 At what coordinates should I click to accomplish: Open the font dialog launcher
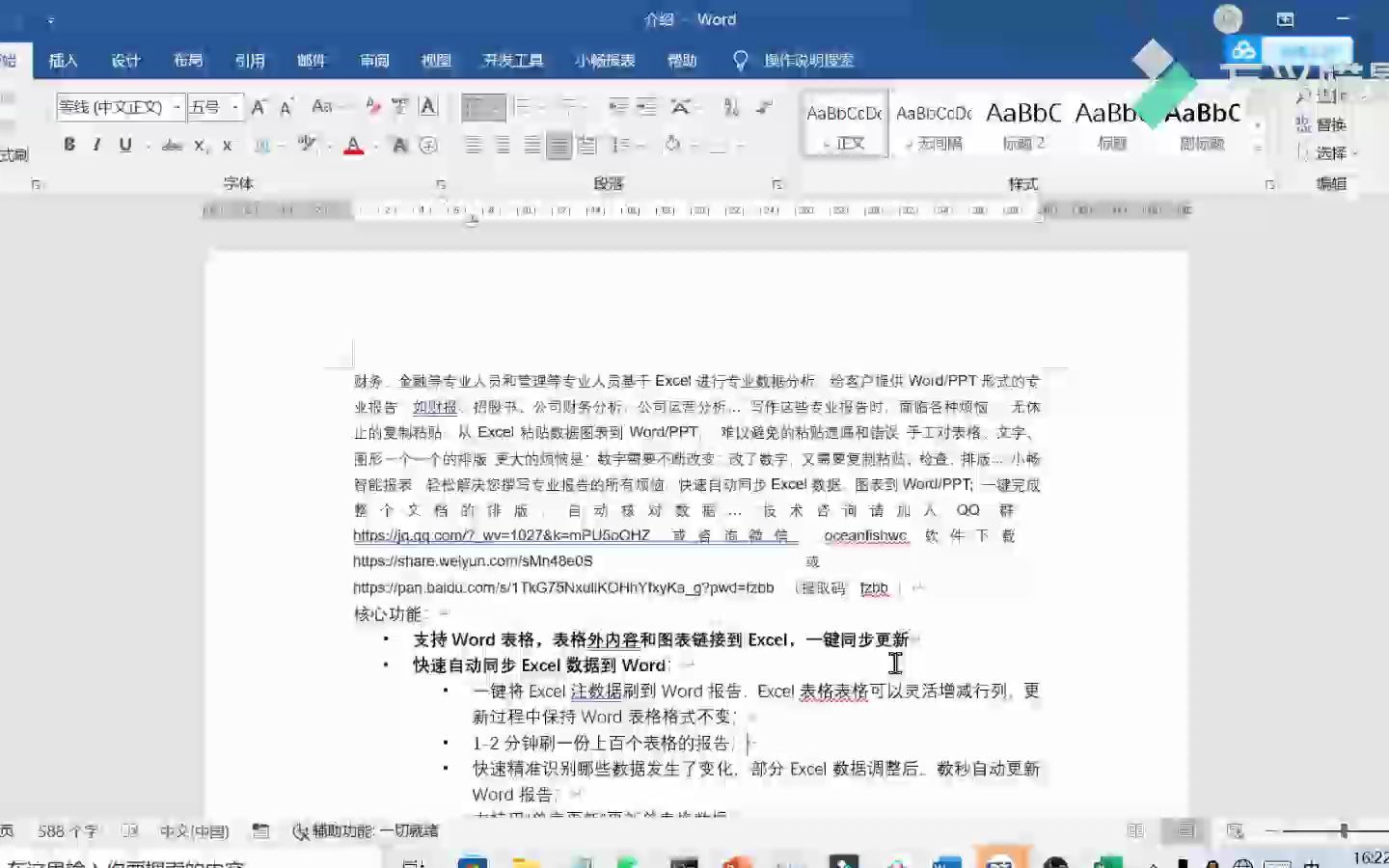point(441,184)
